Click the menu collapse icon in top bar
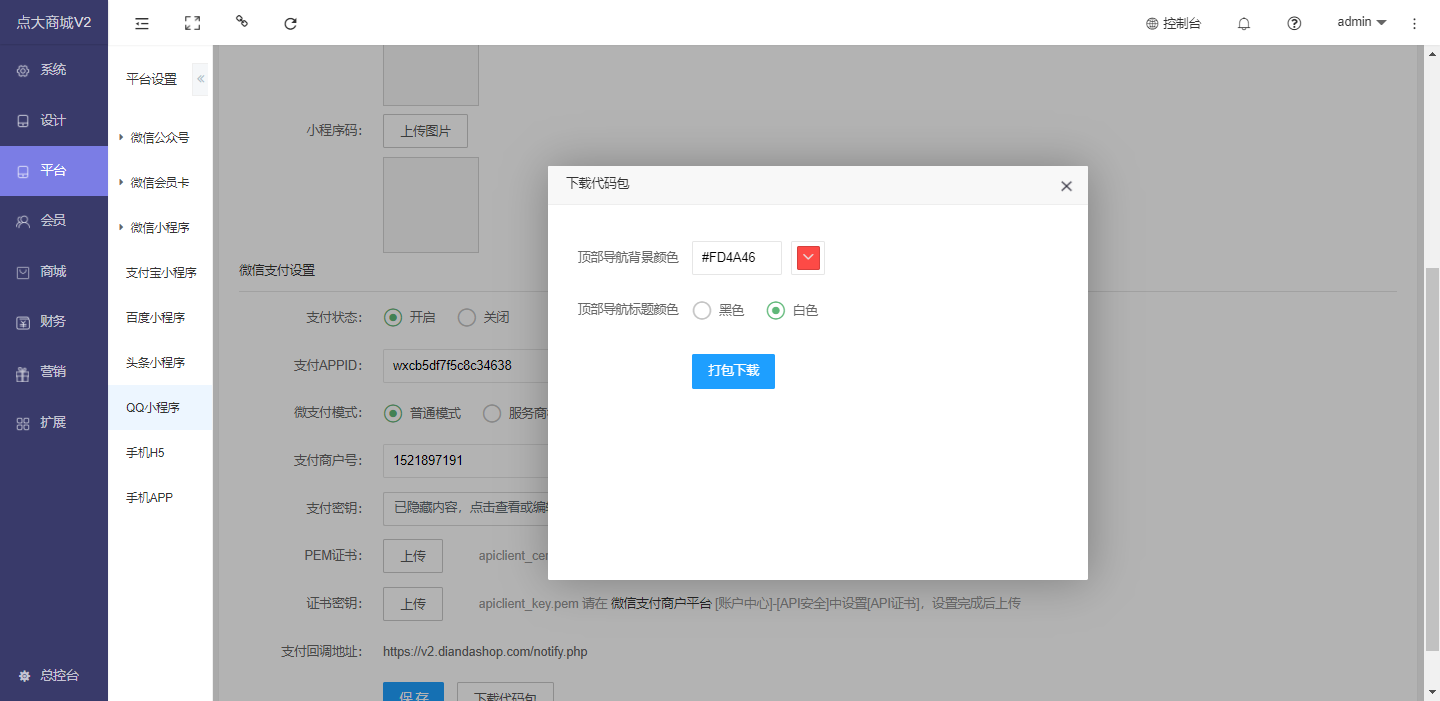This screenshot has width=1440, height=701. click(x=142, y=23)
